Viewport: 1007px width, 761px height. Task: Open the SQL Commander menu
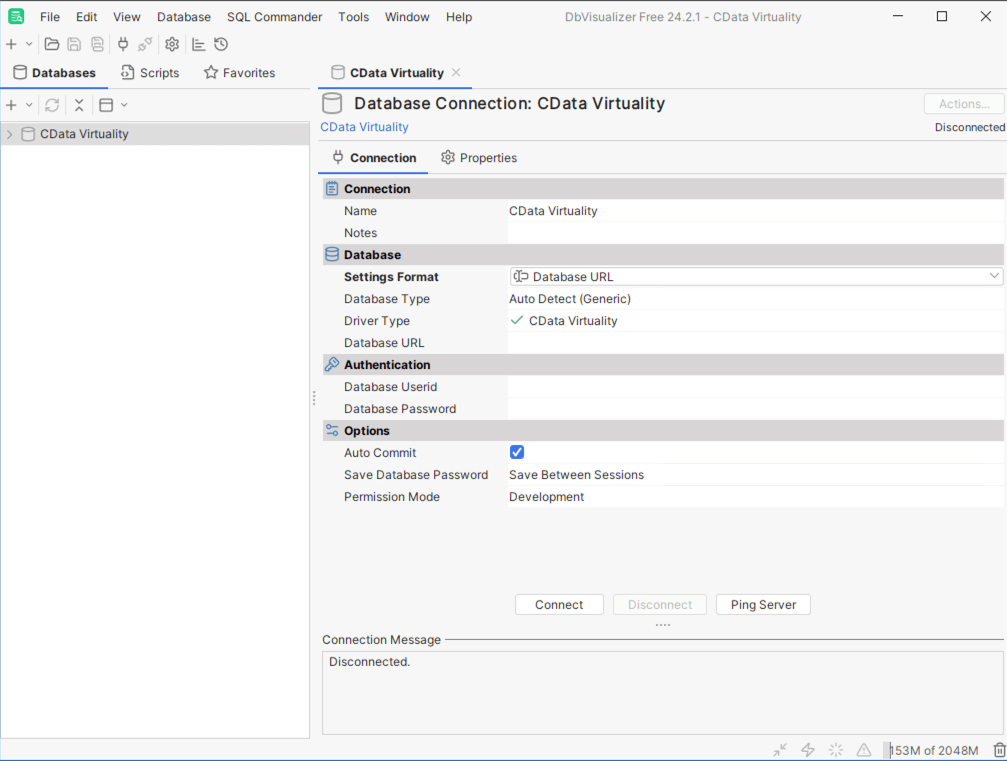pyautogui.click(x=274, y=17)
